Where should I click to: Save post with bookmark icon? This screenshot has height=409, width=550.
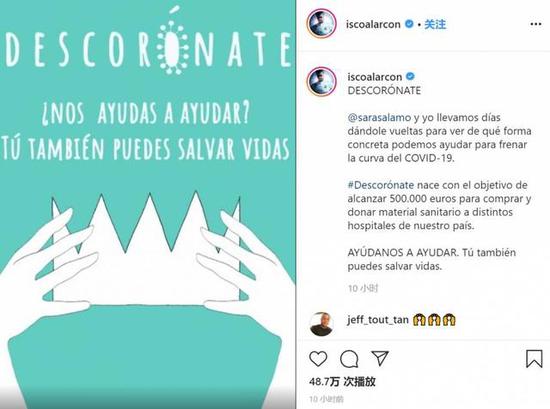(x=534, y=358)
